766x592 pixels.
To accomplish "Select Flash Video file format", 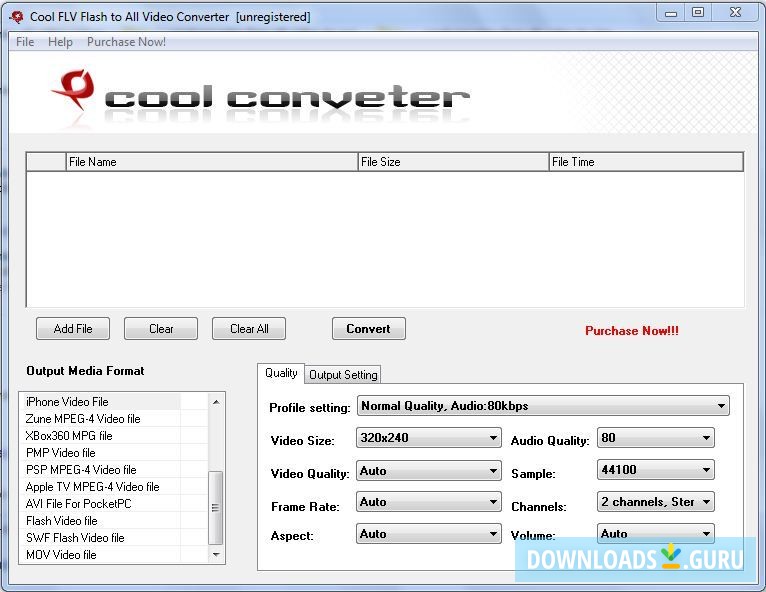I will tap(100, 521).
